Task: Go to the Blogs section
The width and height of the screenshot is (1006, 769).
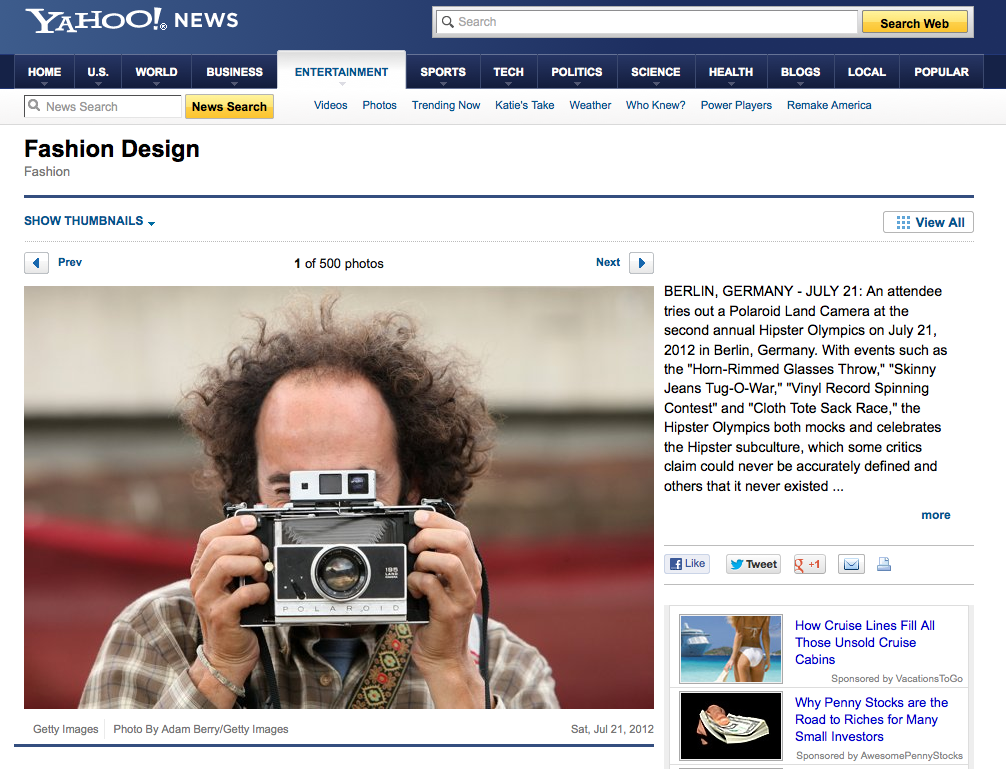Action: click(801, 72)
